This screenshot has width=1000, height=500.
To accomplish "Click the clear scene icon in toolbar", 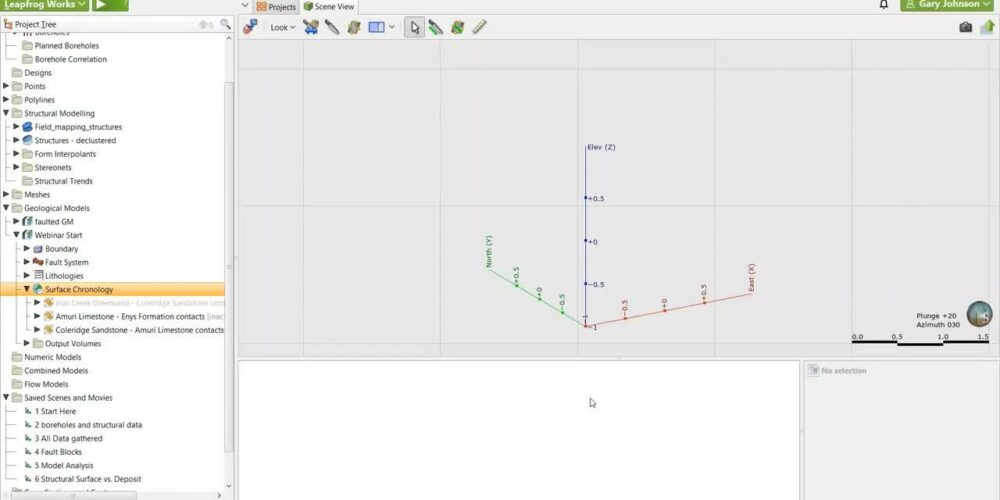I will (250, 27).
